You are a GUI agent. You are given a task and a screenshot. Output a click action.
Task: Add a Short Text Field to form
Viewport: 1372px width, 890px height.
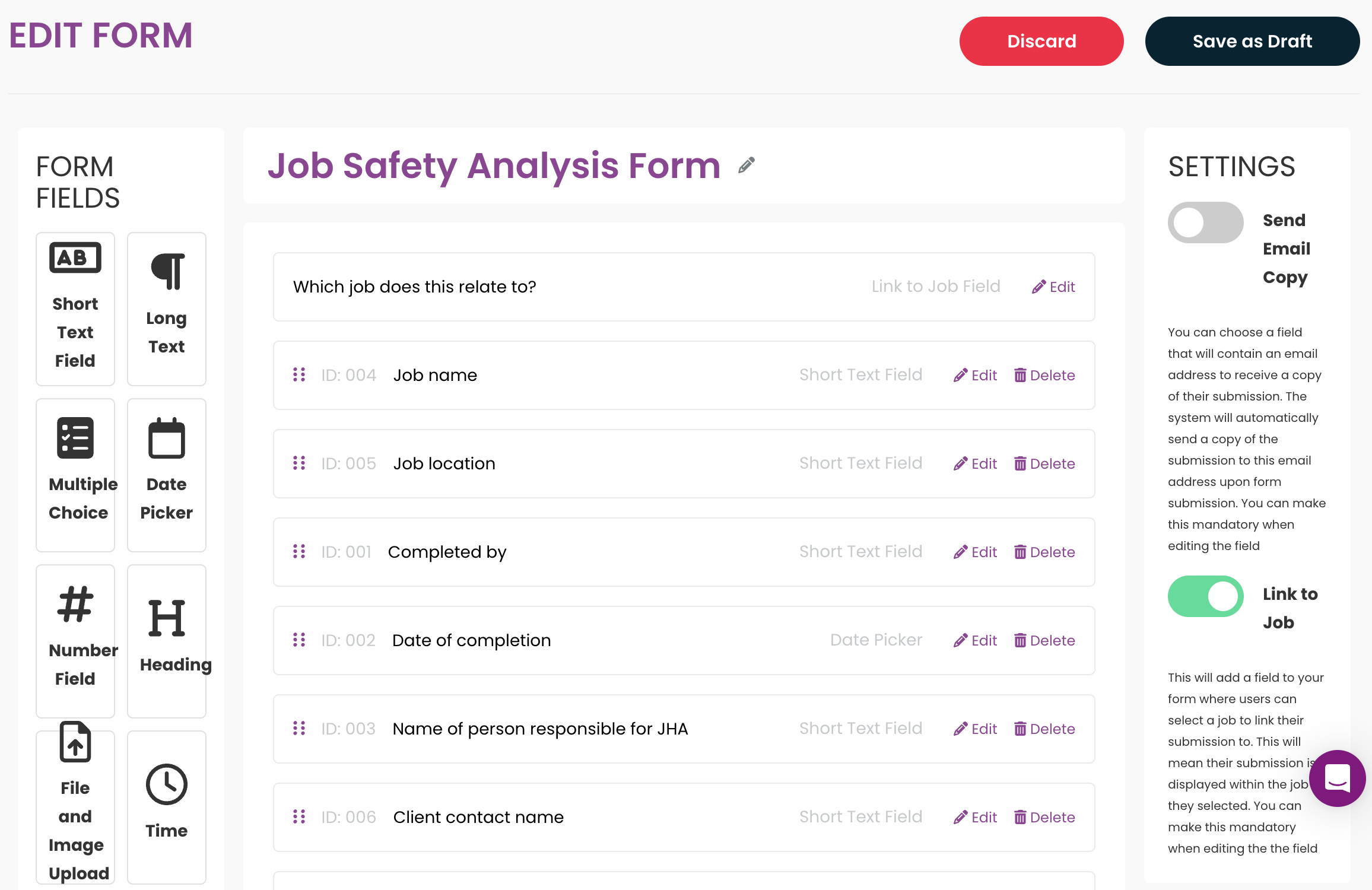pyautogui.click(x=75, y=309)
